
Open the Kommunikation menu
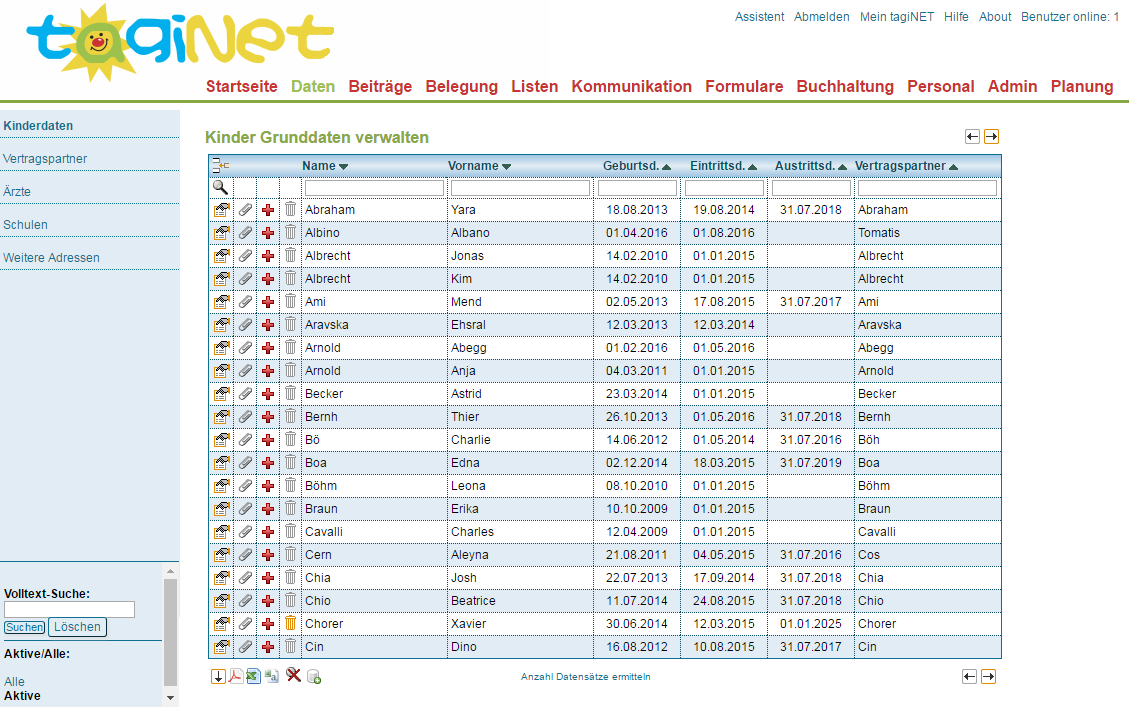click(631, 86)
